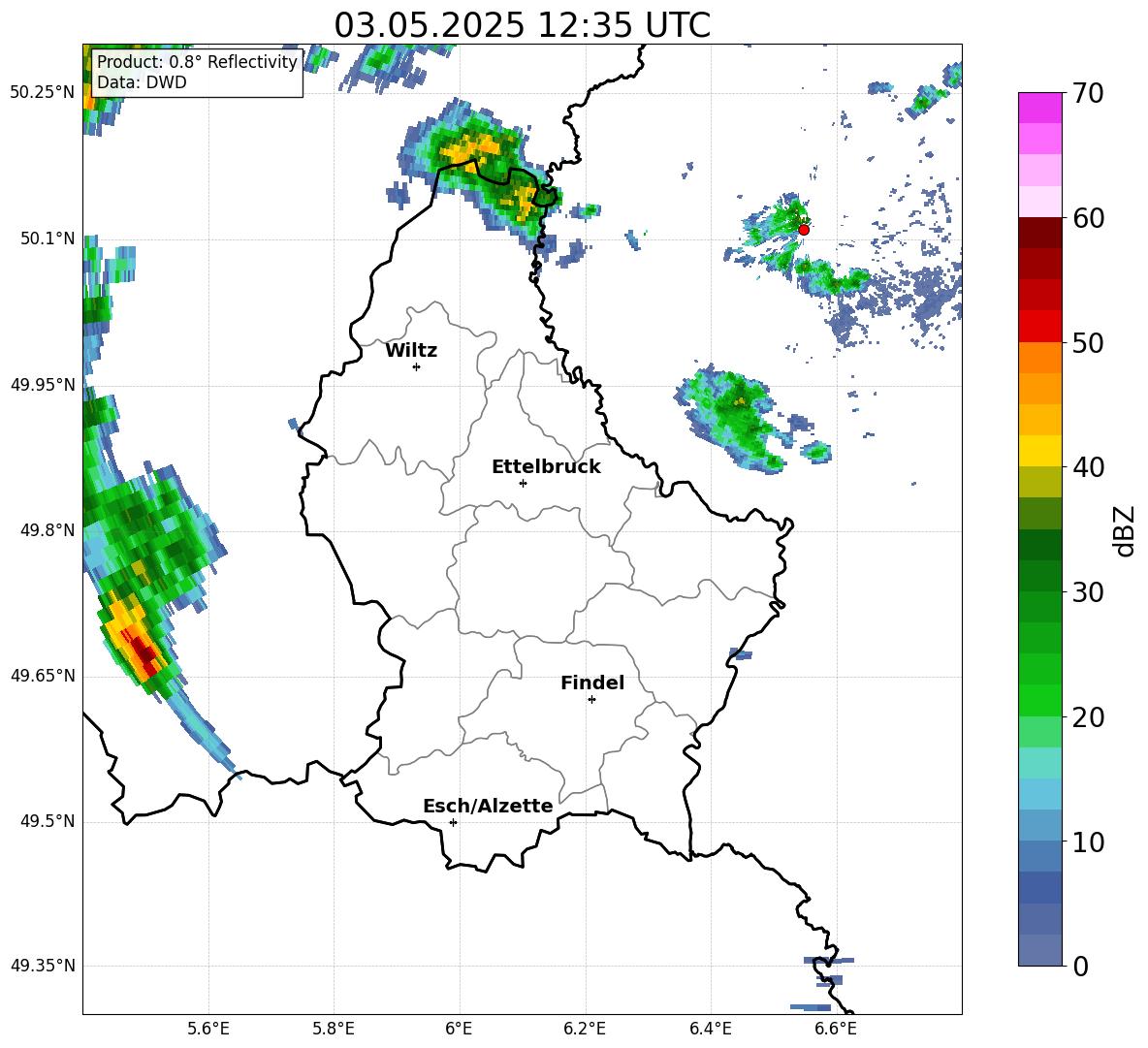Image resolution: width=1148 pixels, height=1048 pixels.
Task: Click the 50.1°N latitude label
Action: pyautogui.click(x=48, y=238)
